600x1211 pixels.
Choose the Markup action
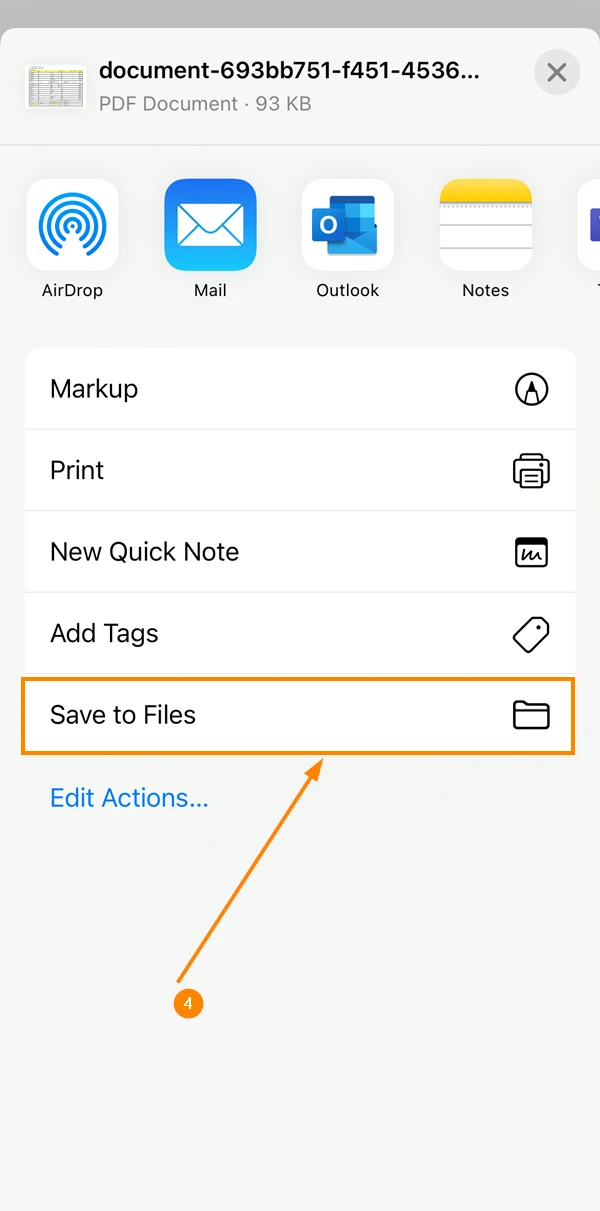click(x=300, y=389)
